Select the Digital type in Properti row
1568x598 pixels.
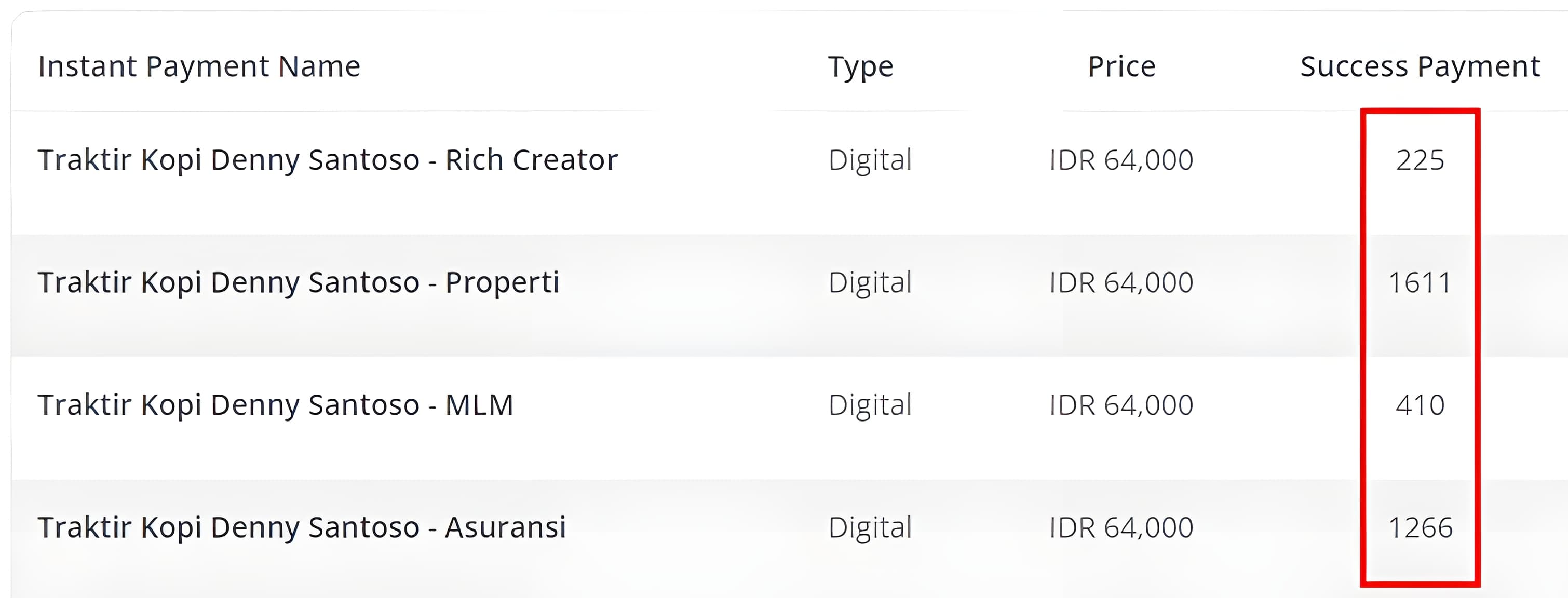pyautogui.click(x=870, y=283)
